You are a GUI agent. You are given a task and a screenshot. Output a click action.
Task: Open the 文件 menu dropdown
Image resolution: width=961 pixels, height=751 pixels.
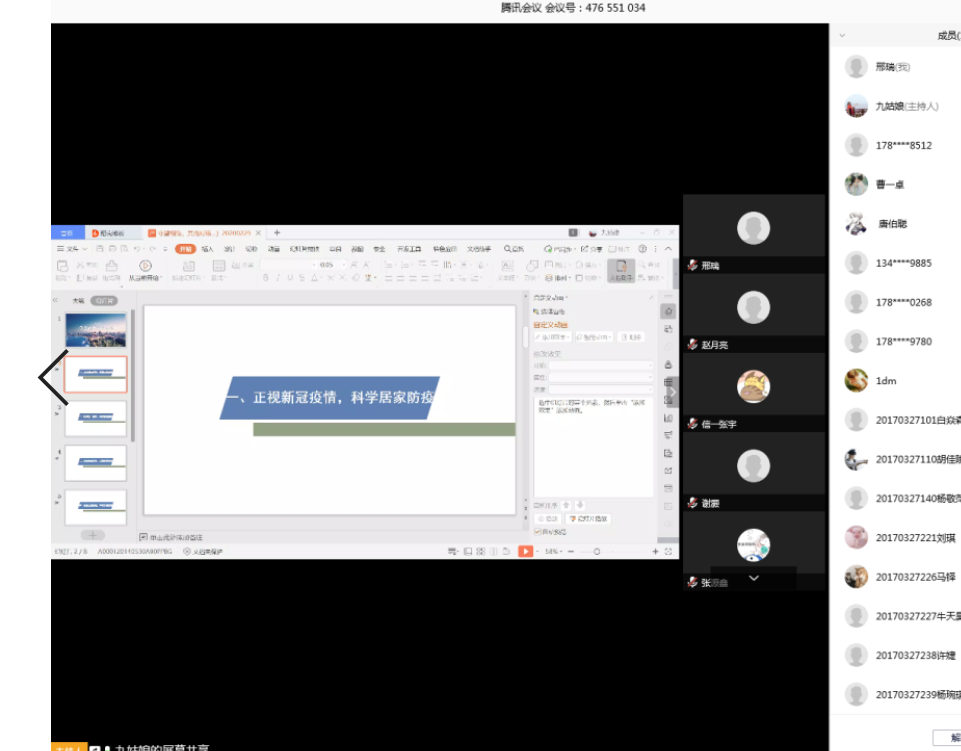coord(72,248)
